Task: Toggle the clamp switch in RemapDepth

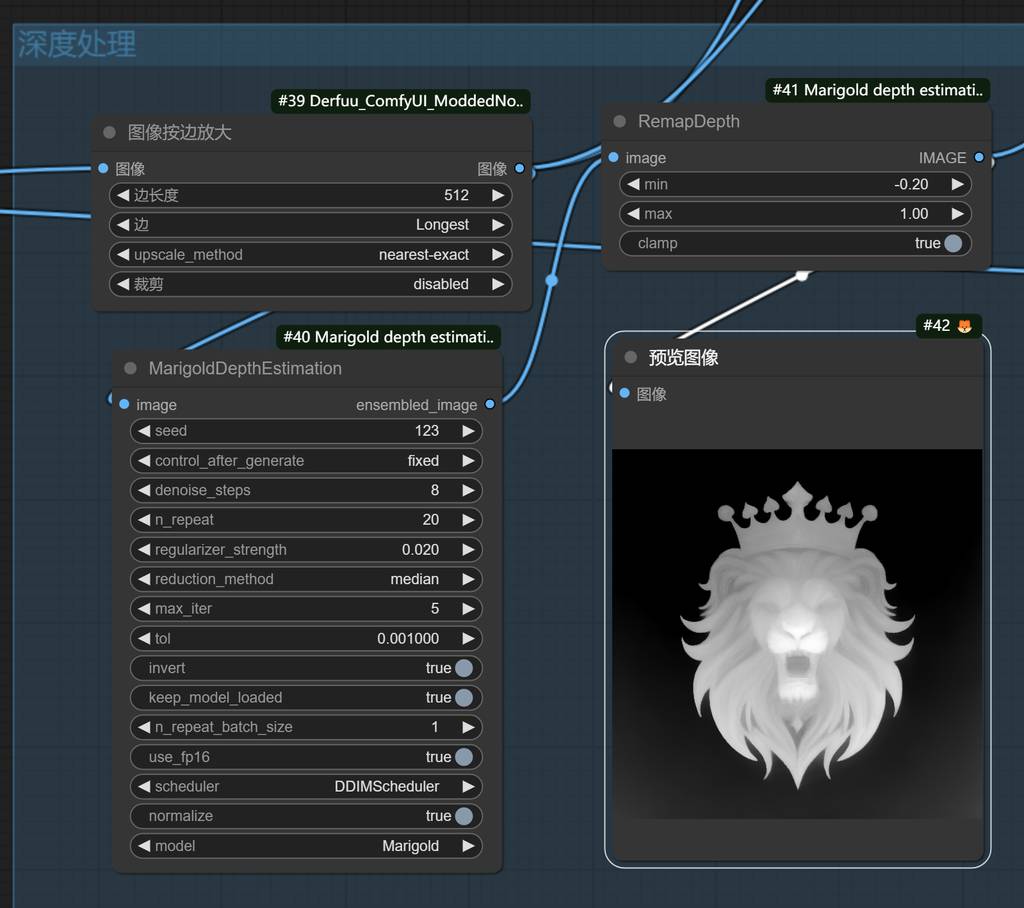Action: tap(952, 243)
